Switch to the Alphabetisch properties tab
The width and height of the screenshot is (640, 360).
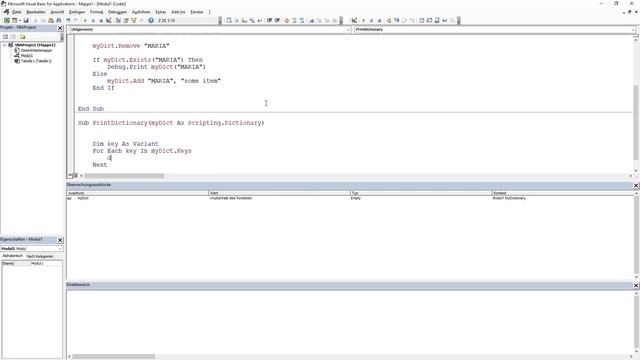[x=13, y=256]
